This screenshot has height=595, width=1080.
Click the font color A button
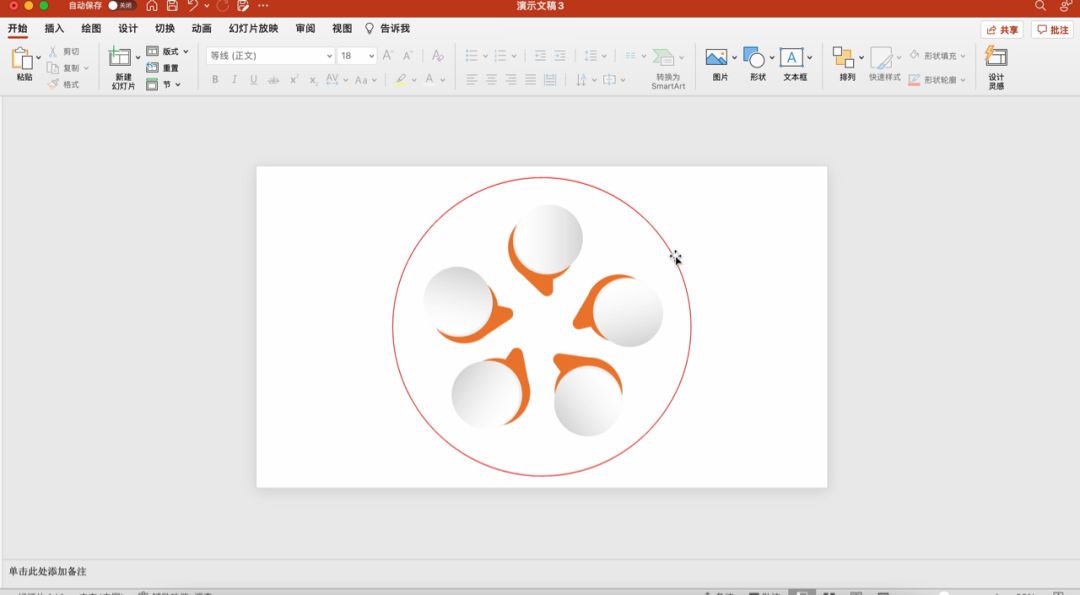point(429,79)
